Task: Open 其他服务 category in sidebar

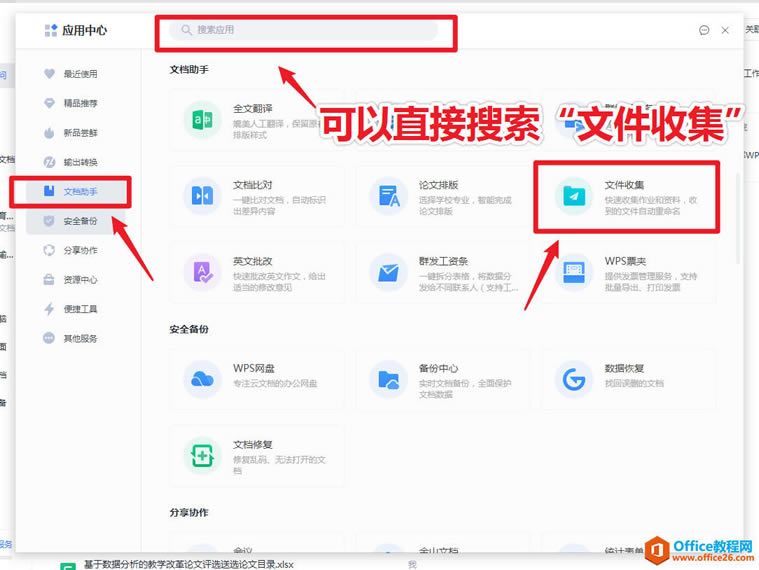Action: [x=80, y=338]
